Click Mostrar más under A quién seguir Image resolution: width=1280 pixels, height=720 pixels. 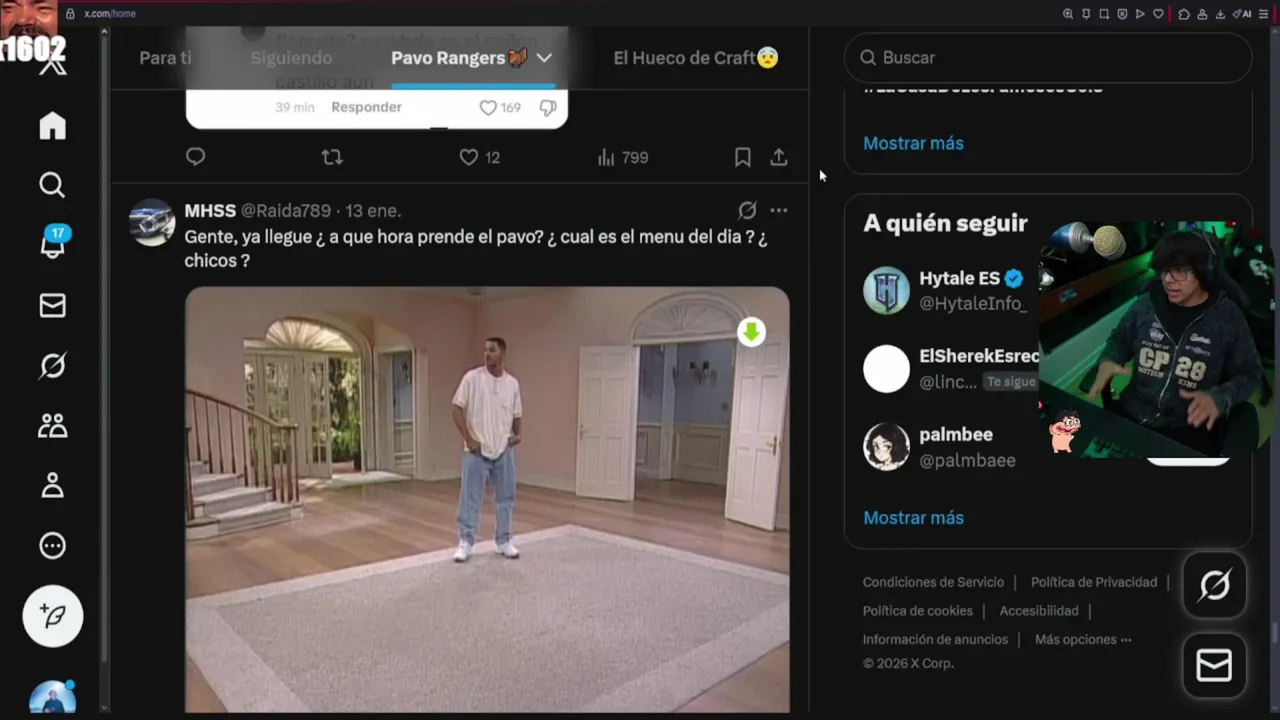click(x=913, y=518)
